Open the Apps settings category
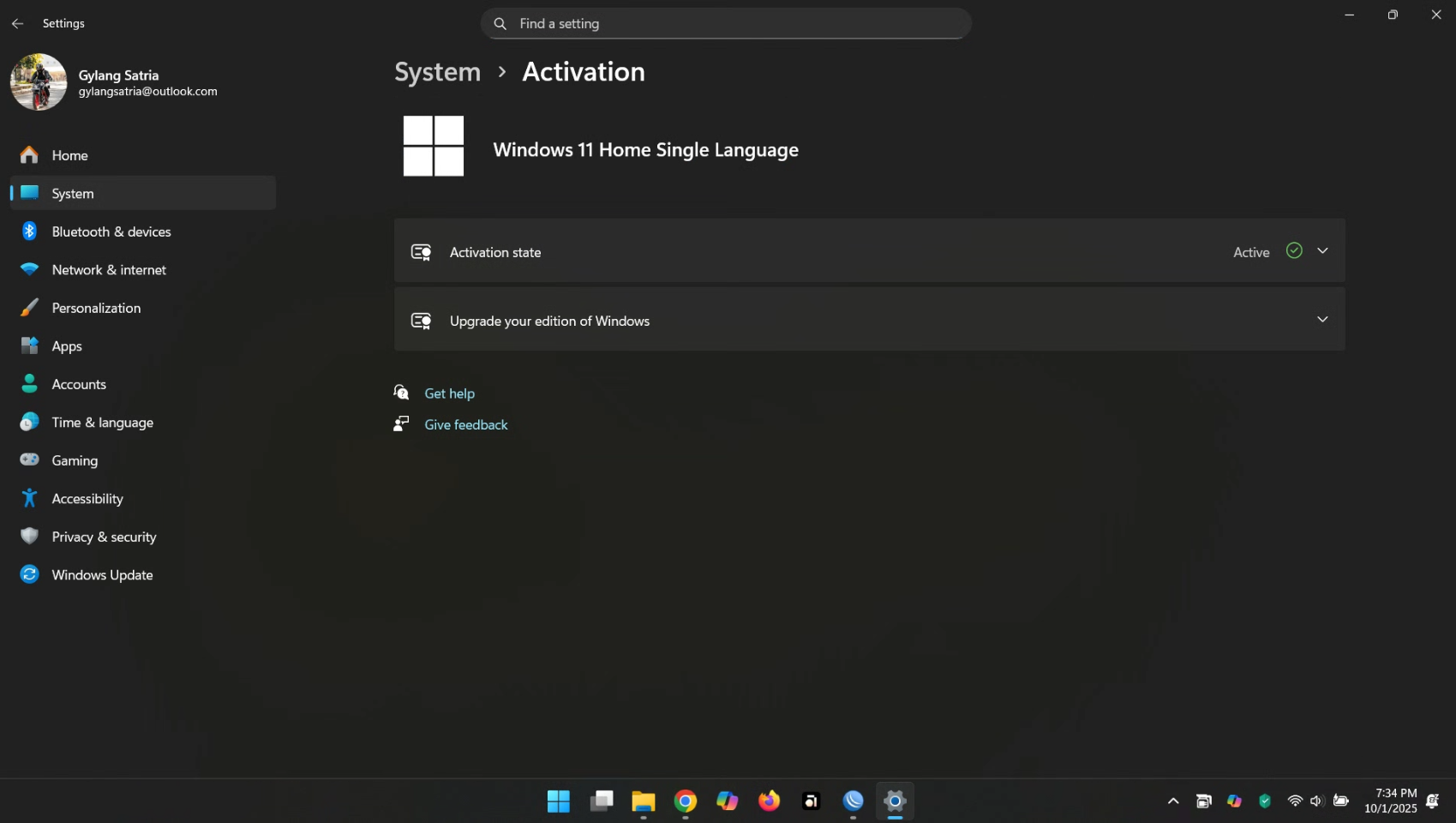The width and height of the screenshot is (1456, 823). pos(67,346)
